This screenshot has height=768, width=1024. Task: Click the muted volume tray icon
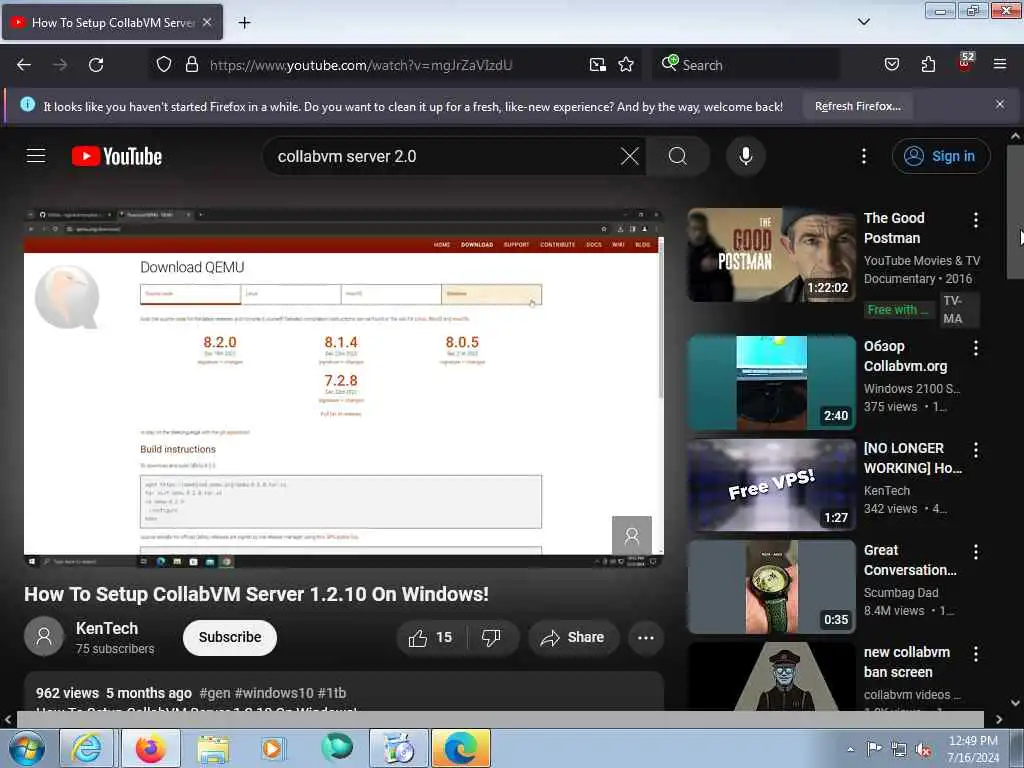pyautogui.click(x=923, y=750)
